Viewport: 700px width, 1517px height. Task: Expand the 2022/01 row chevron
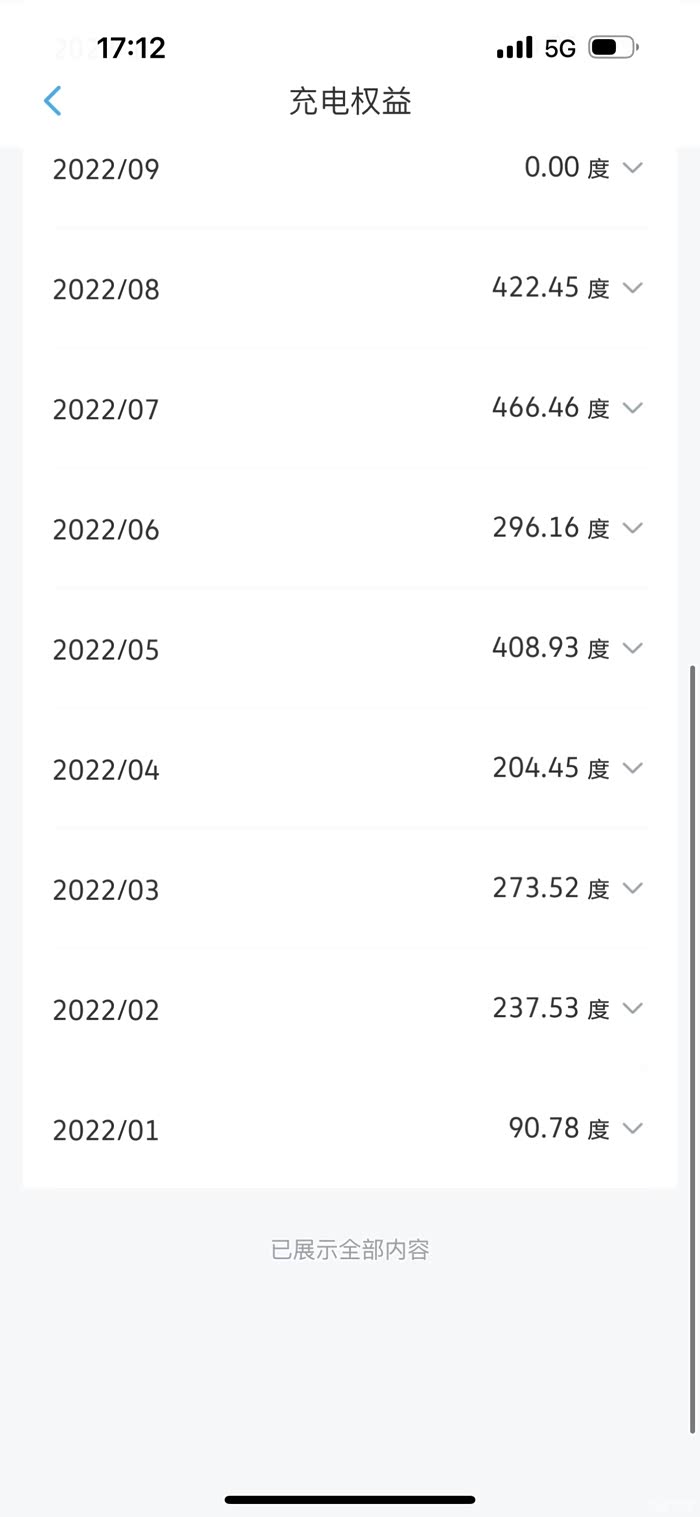click(632, 1128)
